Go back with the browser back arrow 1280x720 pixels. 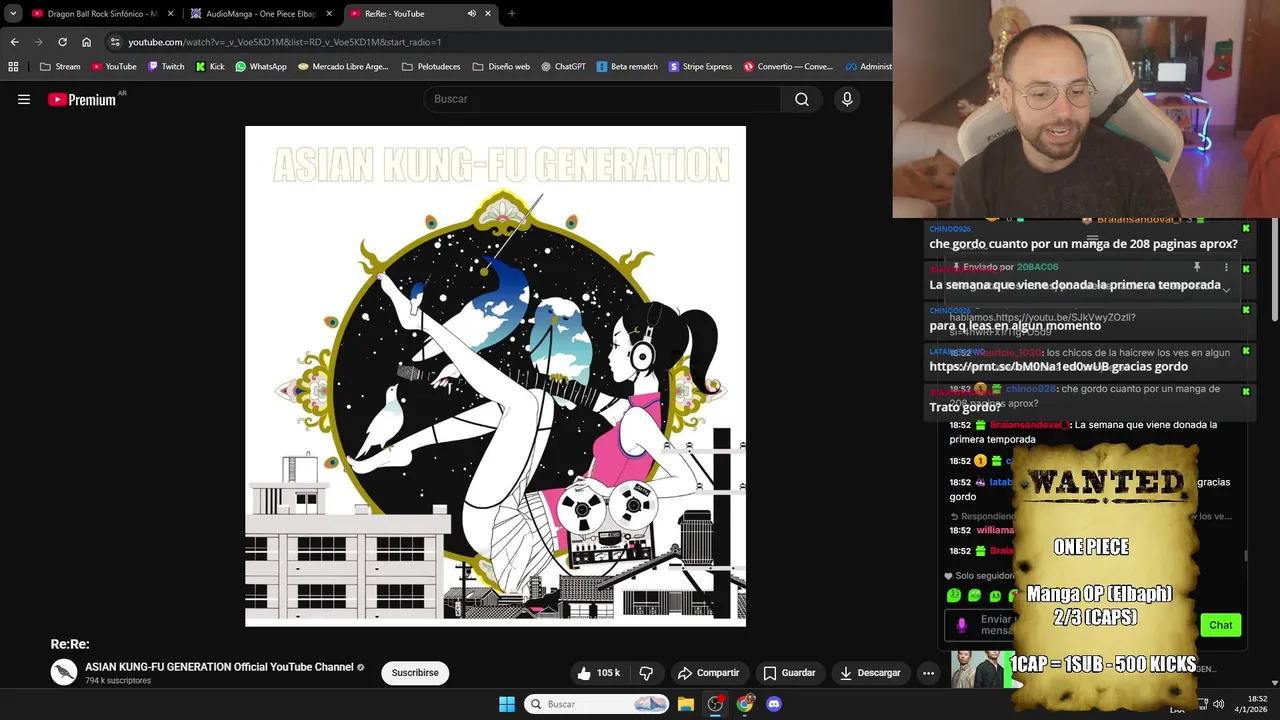pyautogui.click(x=14, y=42)
